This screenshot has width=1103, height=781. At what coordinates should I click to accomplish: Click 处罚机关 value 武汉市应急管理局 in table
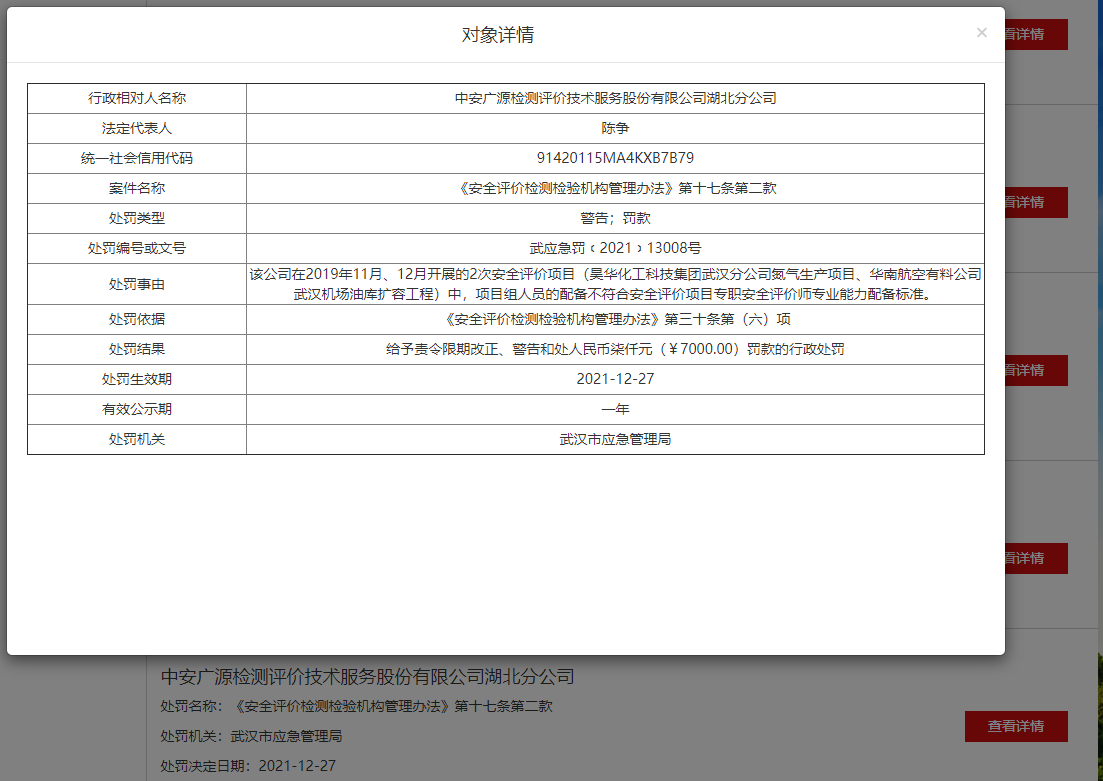click(615, 440)
